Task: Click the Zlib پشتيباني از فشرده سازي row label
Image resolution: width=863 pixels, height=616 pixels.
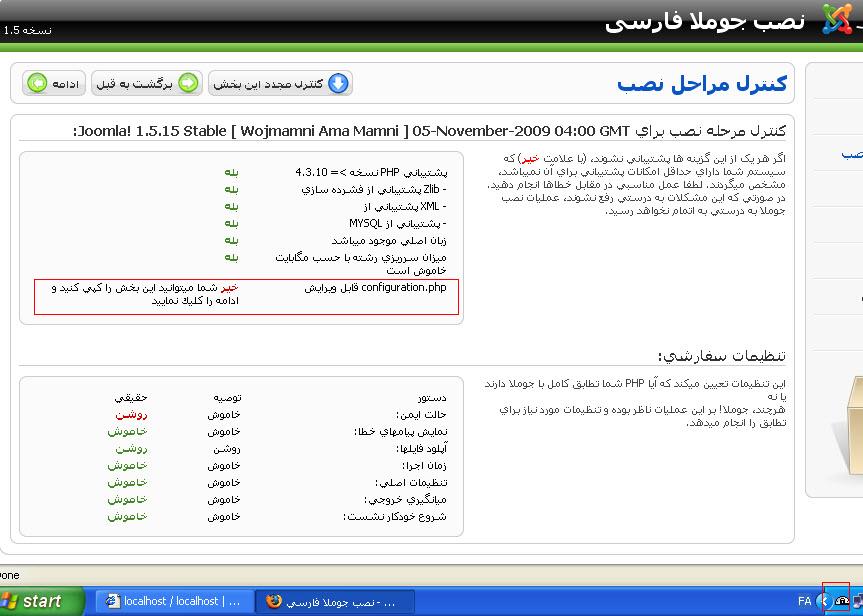Action: (374, 189)
